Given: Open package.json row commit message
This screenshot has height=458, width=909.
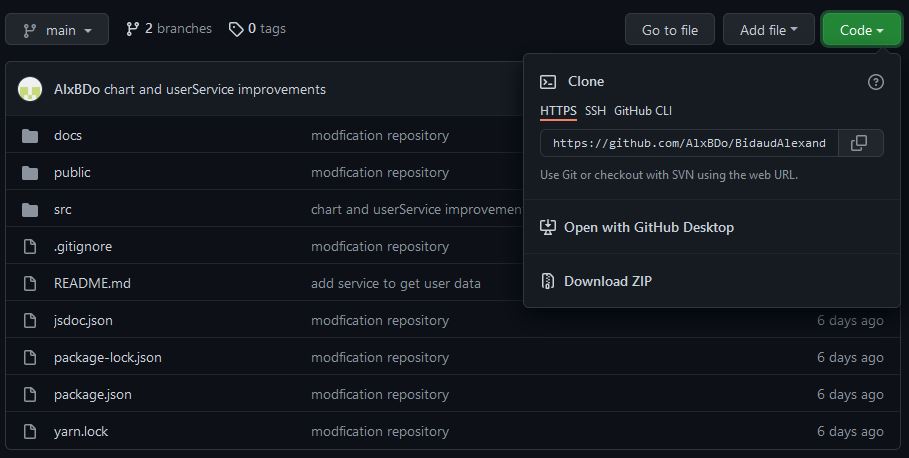Looking at the screenshot, I should pyautogui.click(x=380, y=395).
